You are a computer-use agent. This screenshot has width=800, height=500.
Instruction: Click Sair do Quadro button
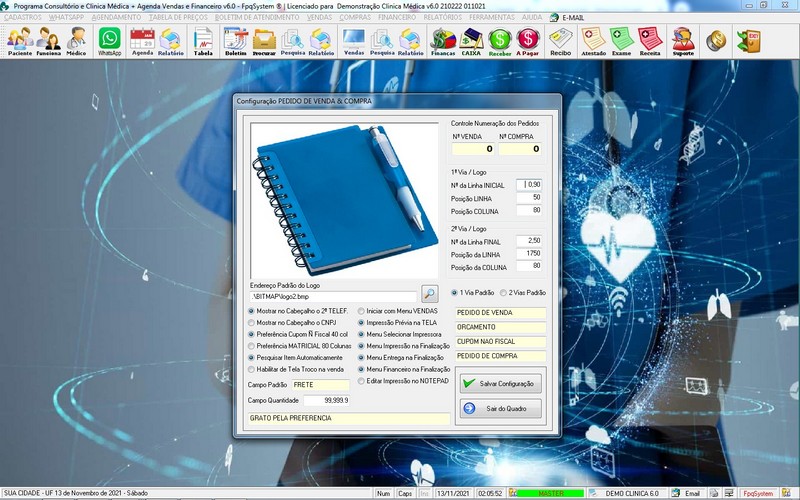coord(501,409)
